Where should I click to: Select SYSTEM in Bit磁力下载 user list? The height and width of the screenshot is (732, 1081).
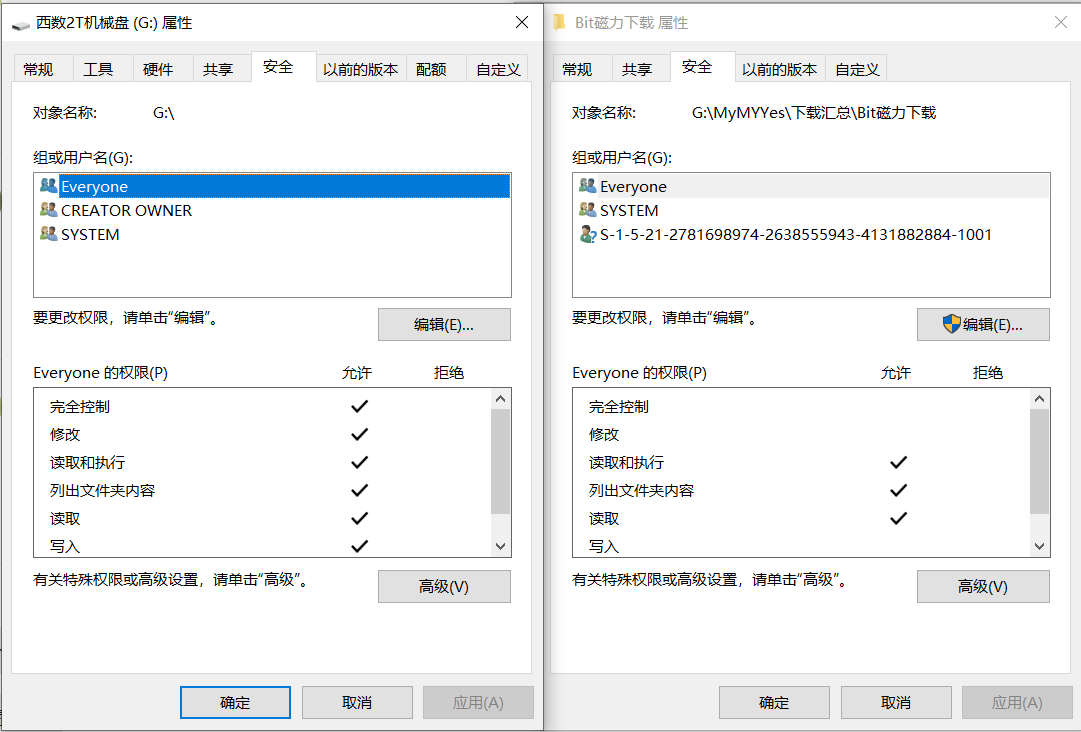tap(811, 210)
